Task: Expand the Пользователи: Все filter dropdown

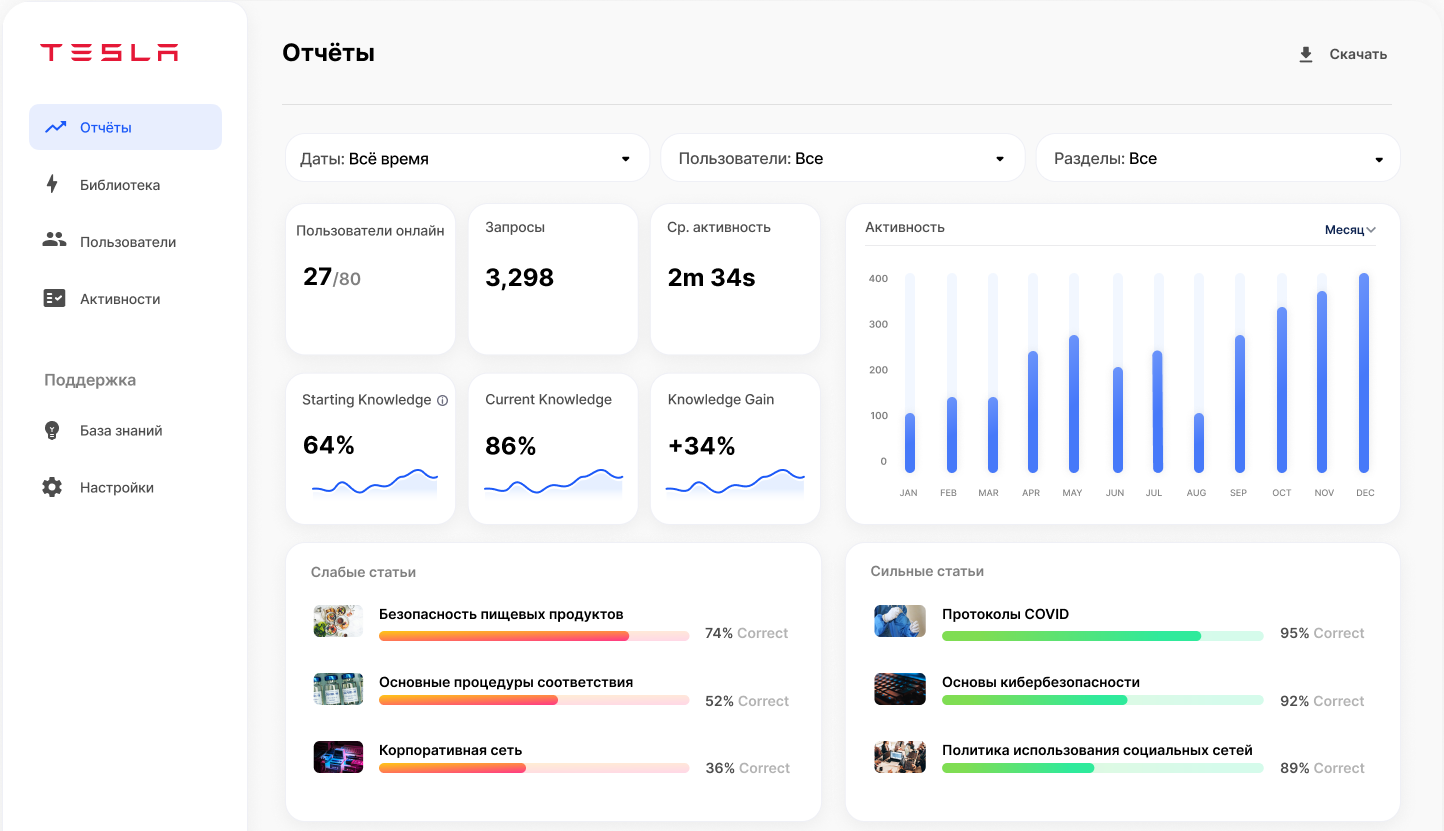Action: click(842, 159)
